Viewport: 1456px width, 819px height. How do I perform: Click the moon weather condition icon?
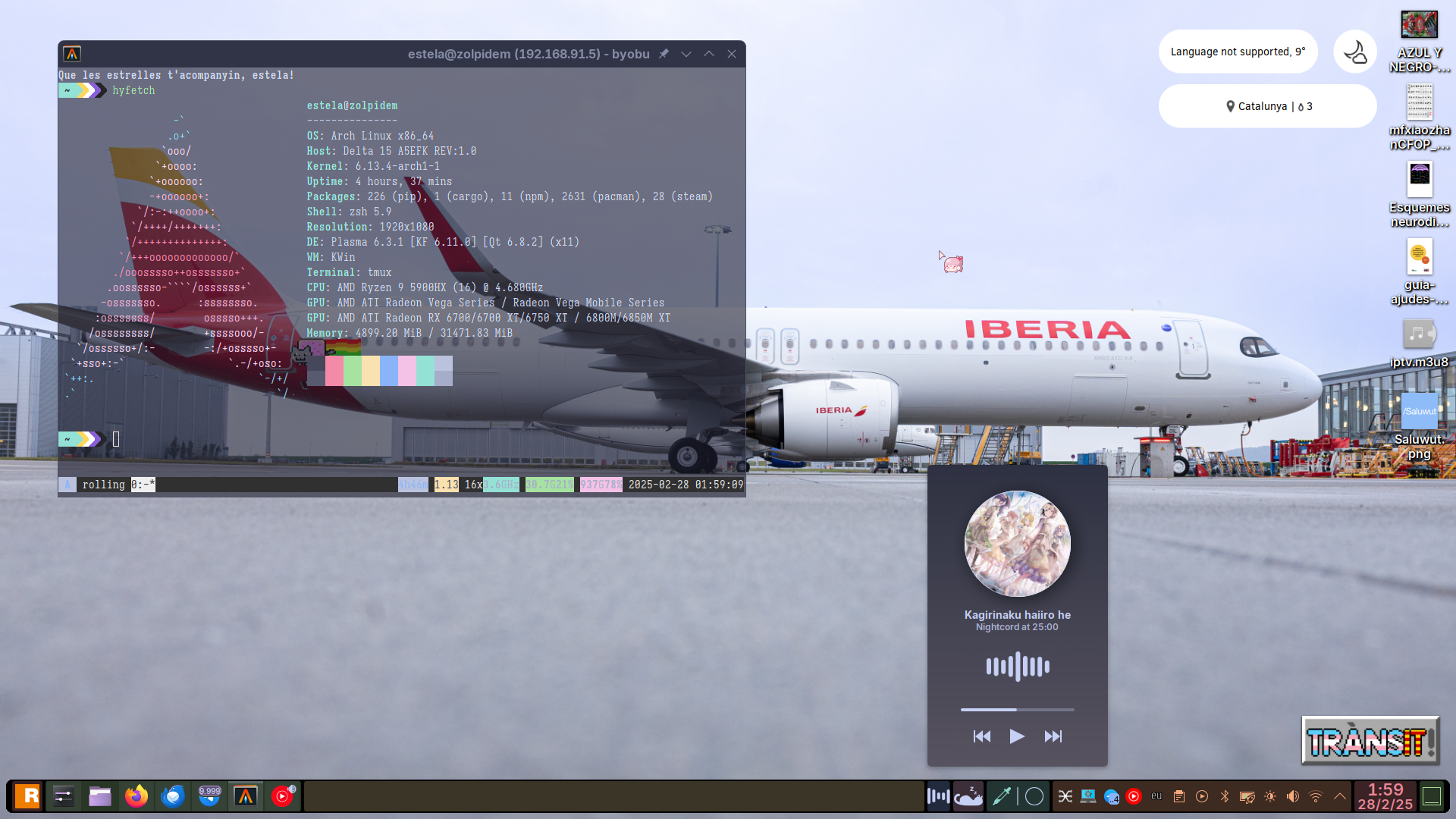(x=1355, y=52)
